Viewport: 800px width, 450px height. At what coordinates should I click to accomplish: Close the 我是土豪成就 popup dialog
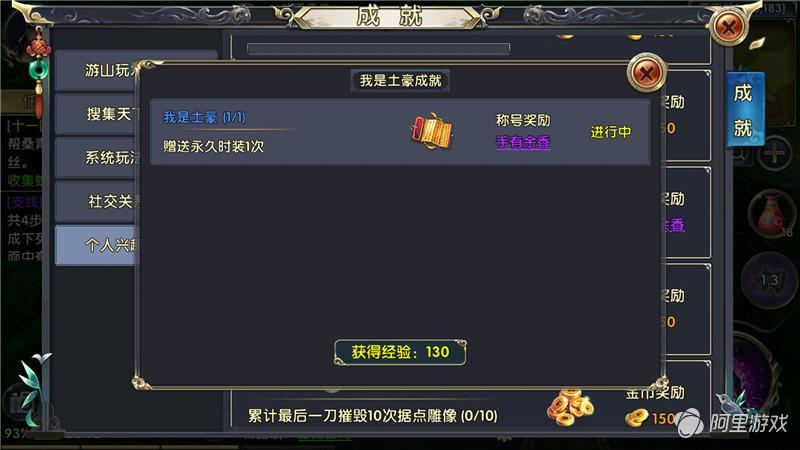tap(646, 74)
